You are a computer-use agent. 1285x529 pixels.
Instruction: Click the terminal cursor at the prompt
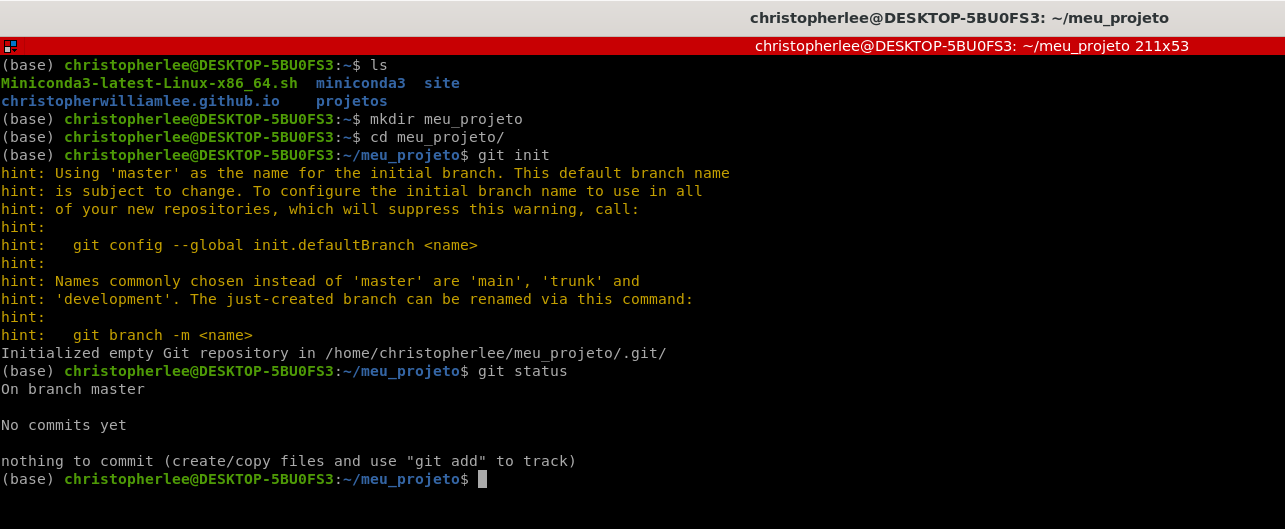point(482,479)
